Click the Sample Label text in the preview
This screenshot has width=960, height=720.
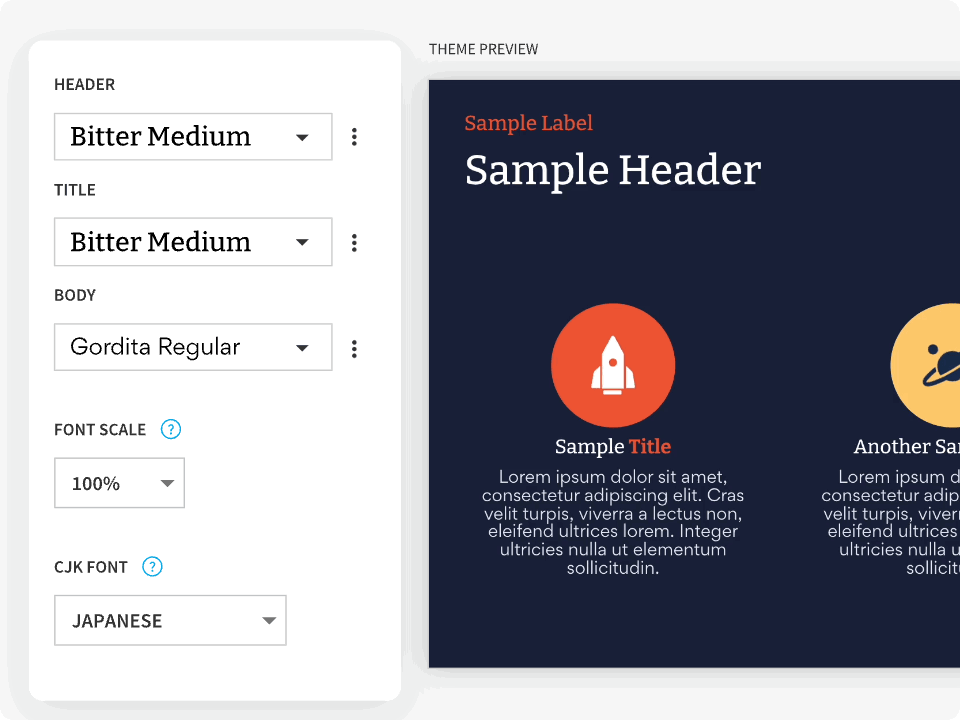pos(528,123)
